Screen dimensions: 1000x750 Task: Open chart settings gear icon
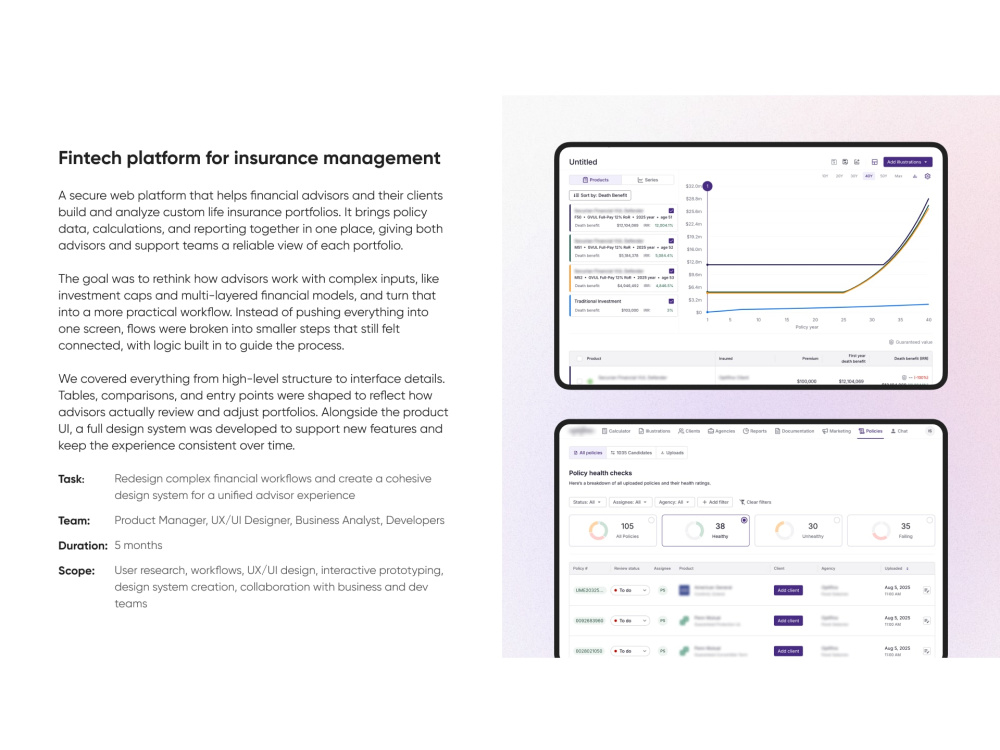click(x=927, y=176)
